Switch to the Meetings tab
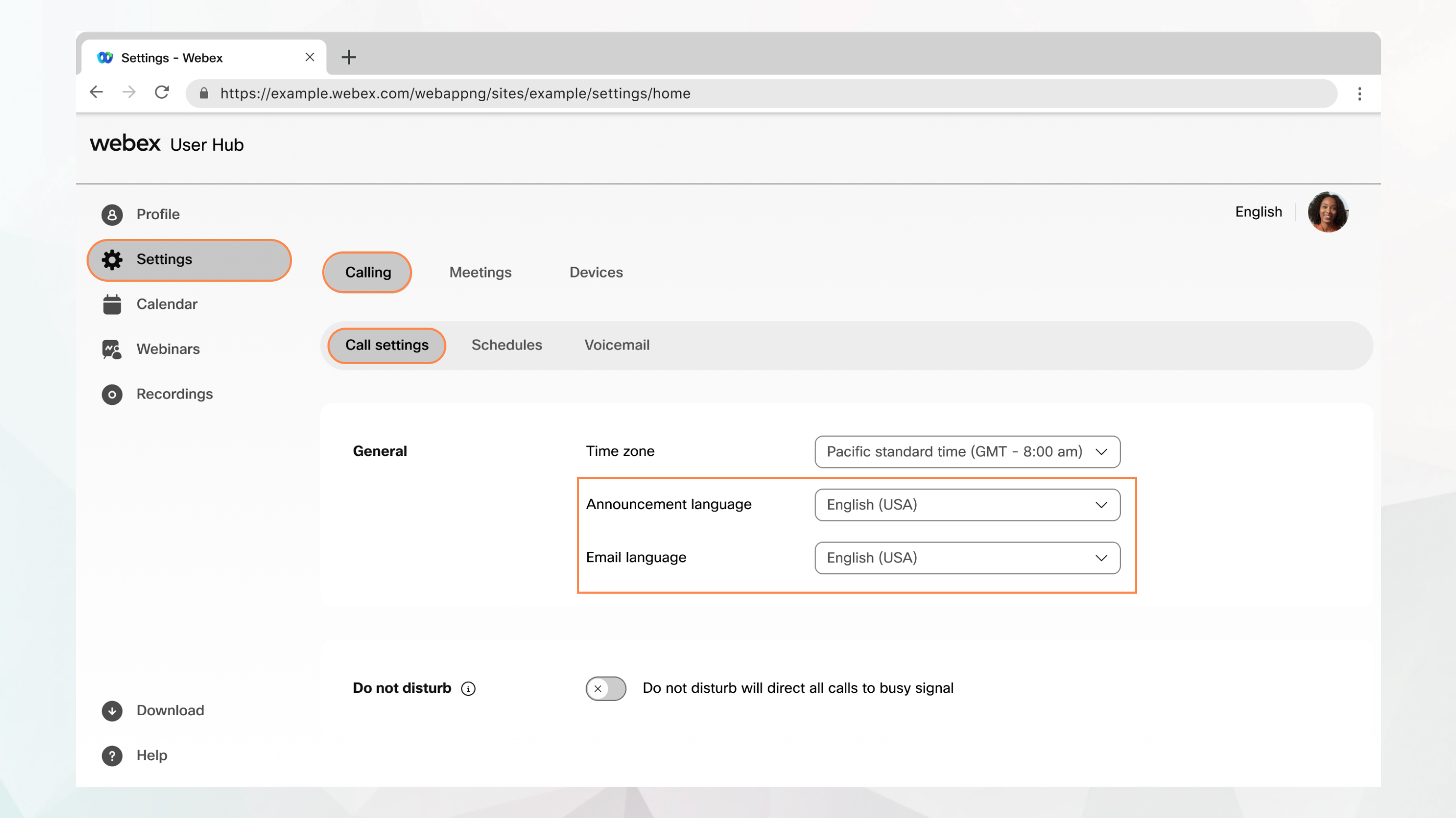The image size is (1456, 818). tap(480, 271)
